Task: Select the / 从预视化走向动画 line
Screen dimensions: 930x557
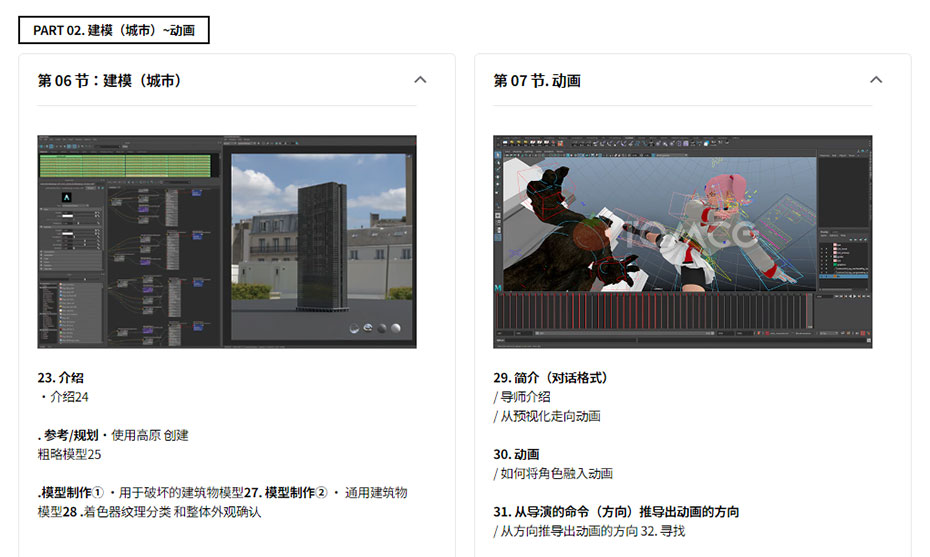Action: (547, 416)
